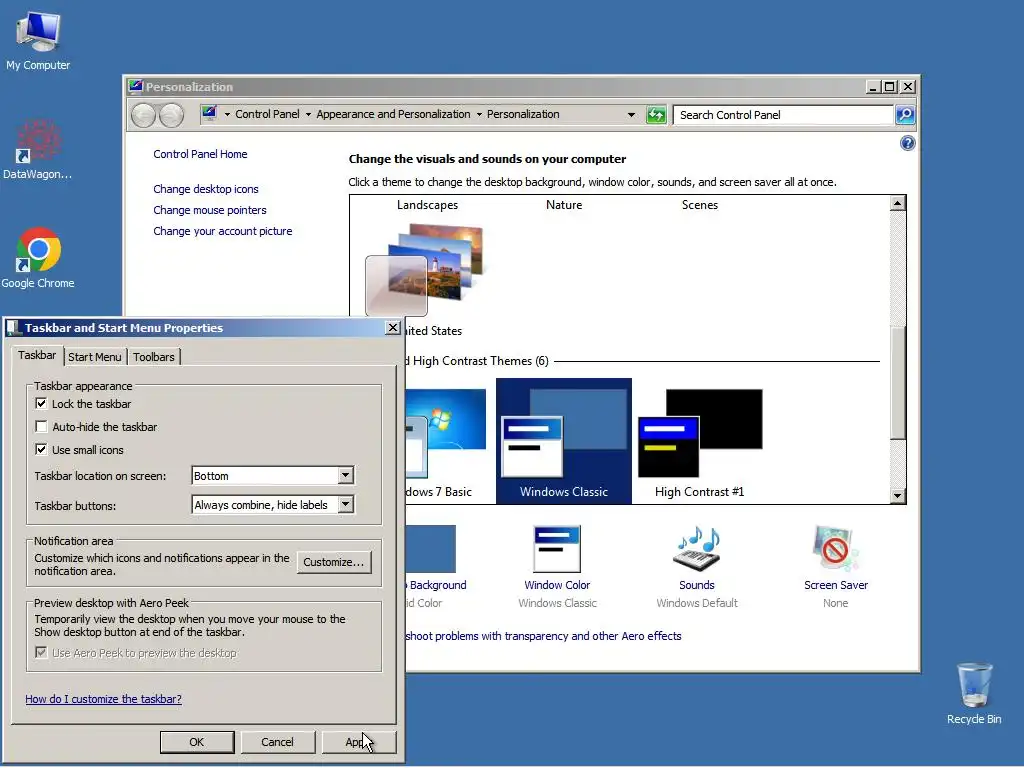The height and width of the screenshot is (768, 1024).
Task: Toggle the Lock the taskbar checkbox
Action: click(41, 404)
